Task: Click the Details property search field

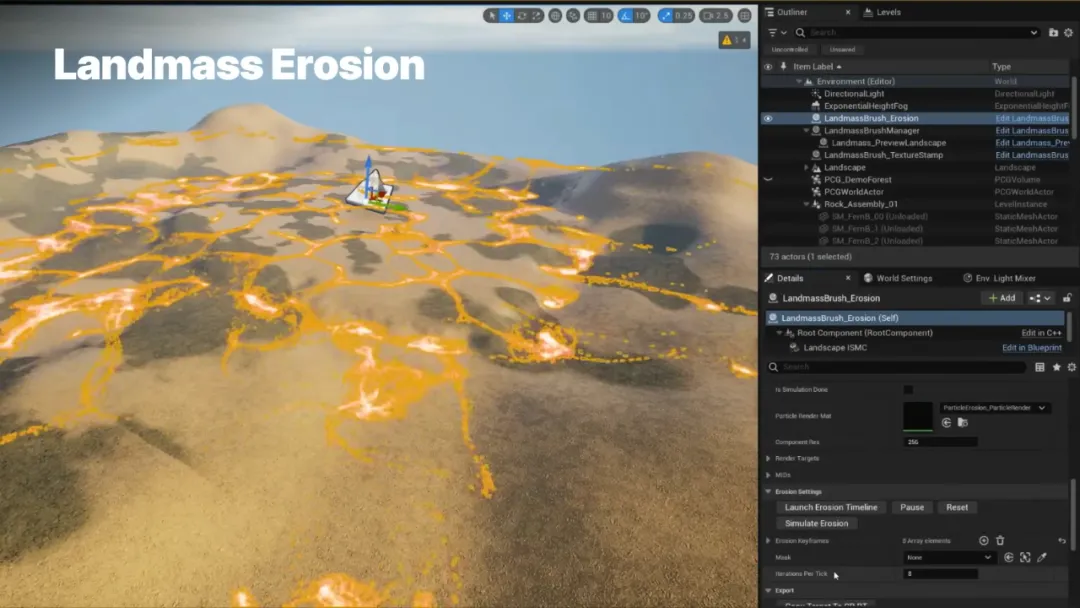Action: [x=897, y=367]
